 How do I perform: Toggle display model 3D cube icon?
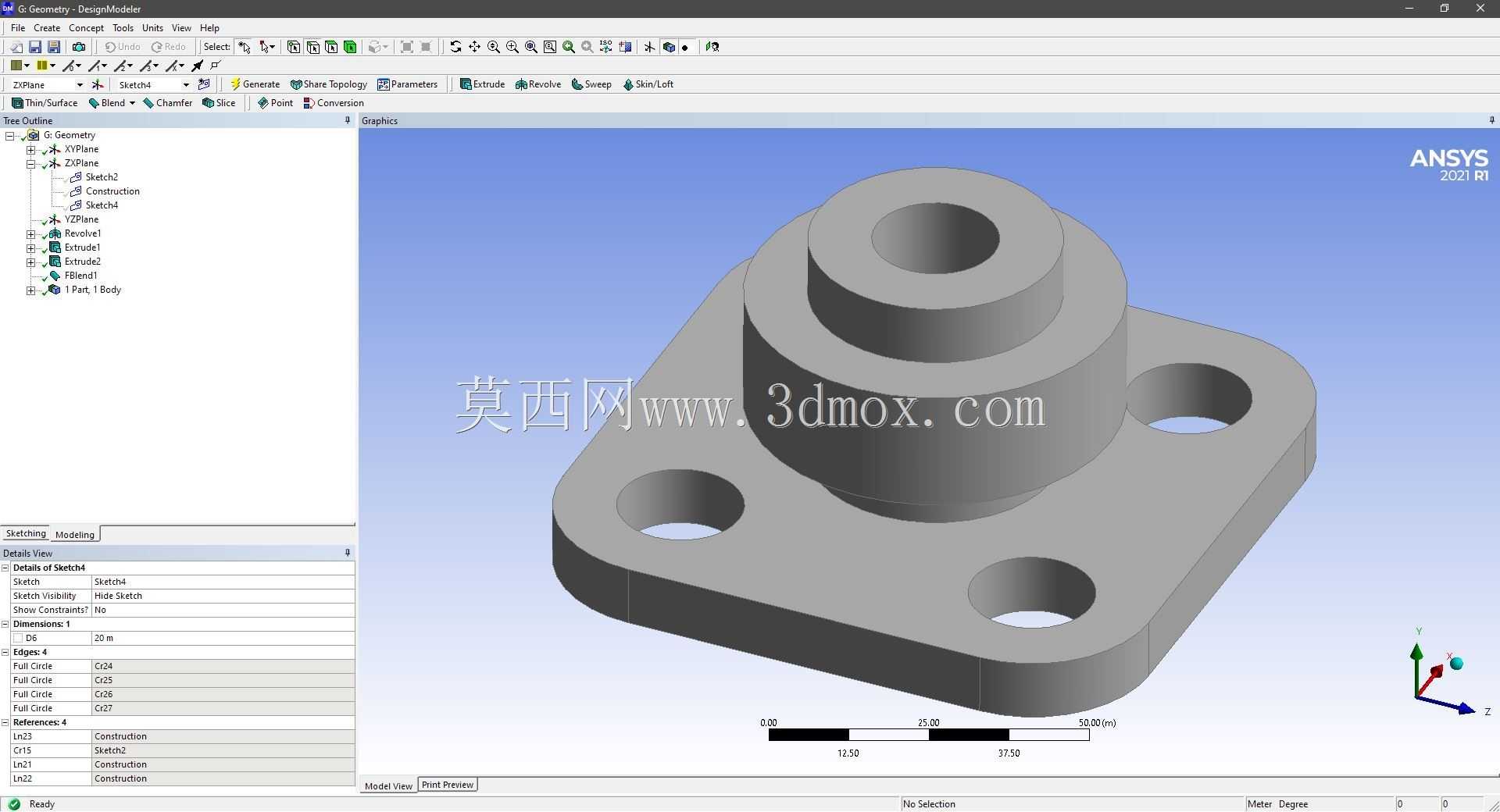point(669,47)
